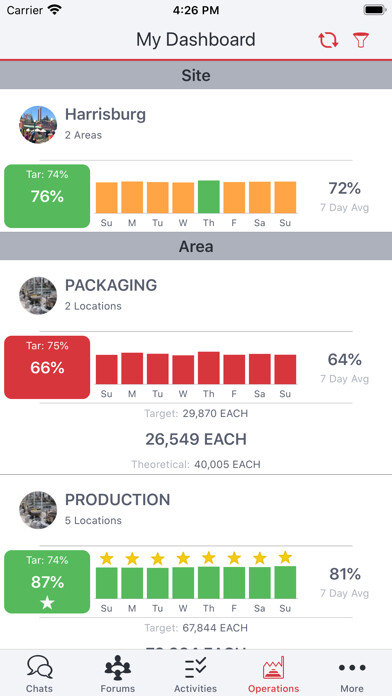Click the Harrisburg site title
Image resolution: width=392 pixels, height=696 pixels.
(x=106, y=115)
